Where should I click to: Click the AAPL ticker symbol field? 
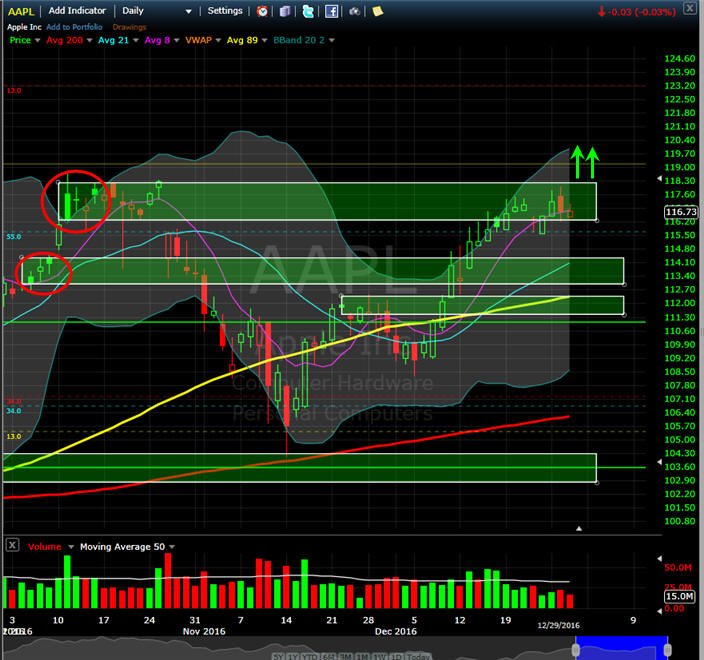[x=21, y=12]
